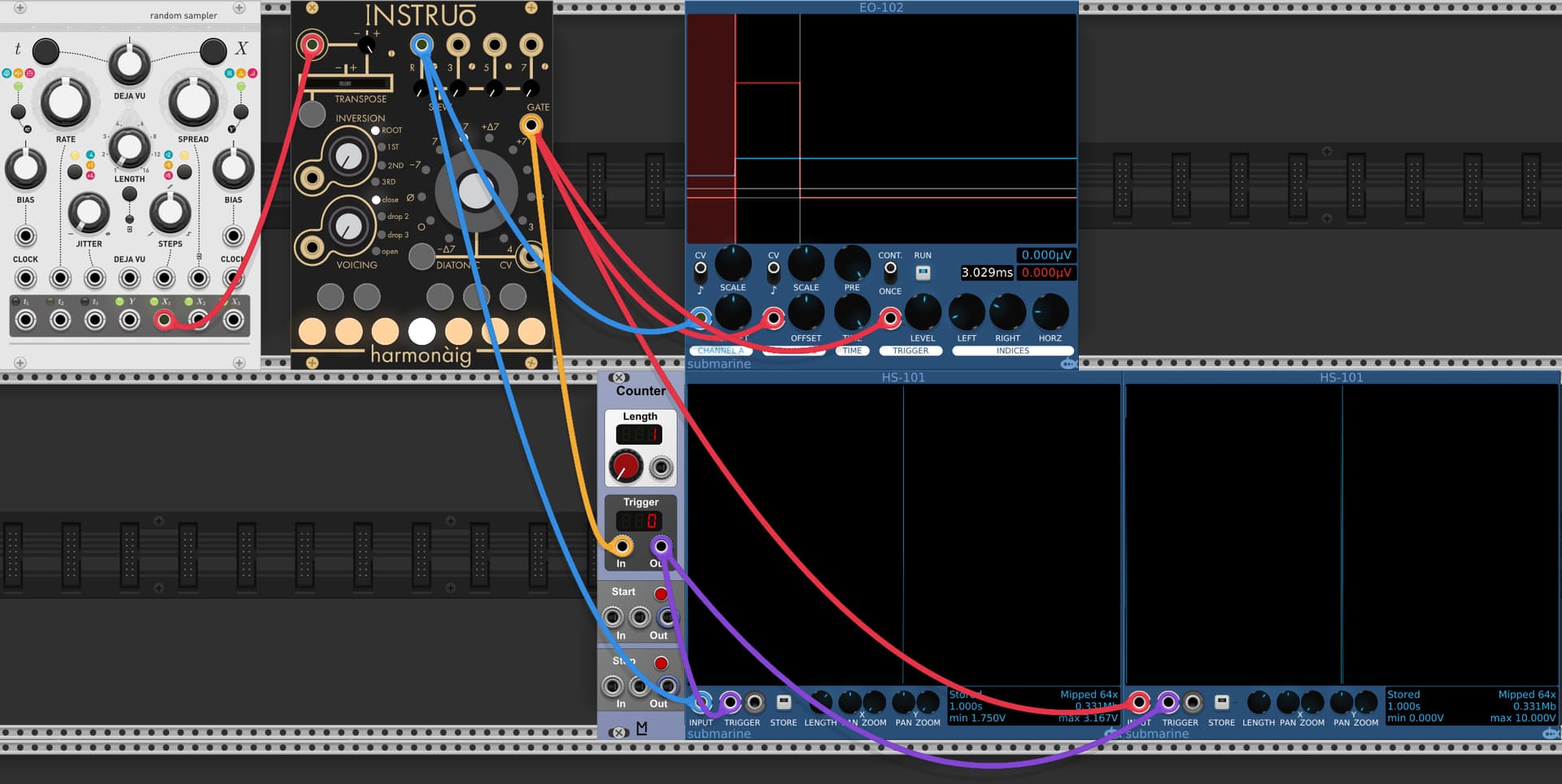Click the TRIGGER jack on left HS-101
Viewport: 1562px width, 784px height.
731,702
